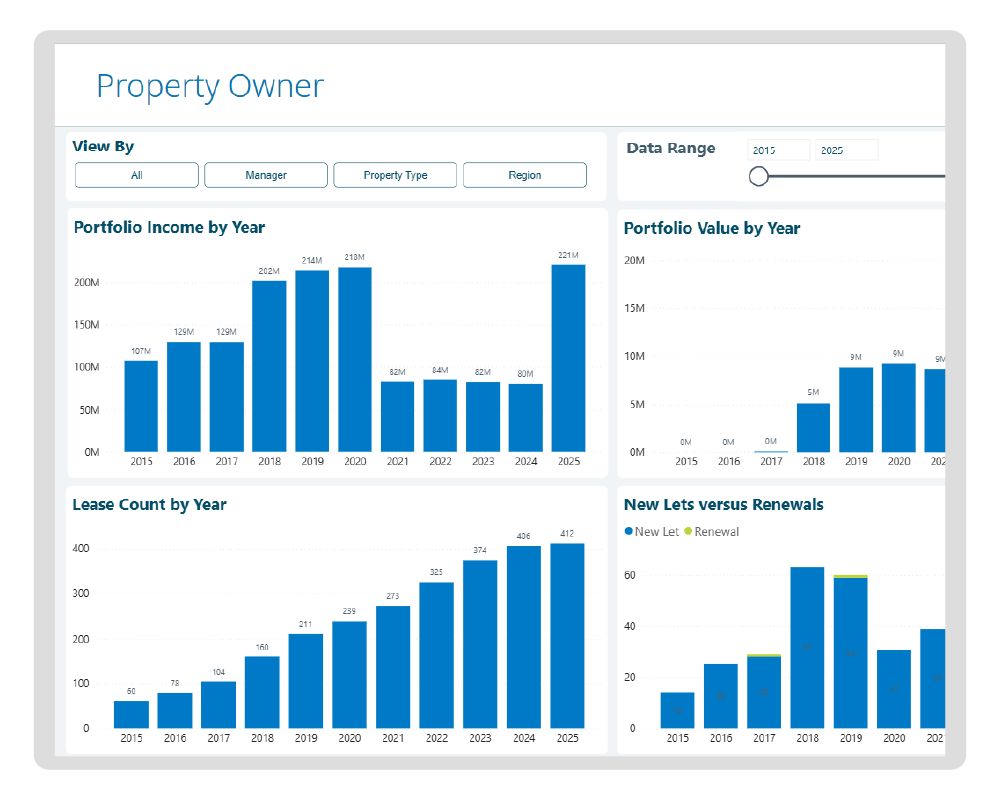Click the 2019 Portfolio Value bar

pyautogui.click(x=856, y=410)
